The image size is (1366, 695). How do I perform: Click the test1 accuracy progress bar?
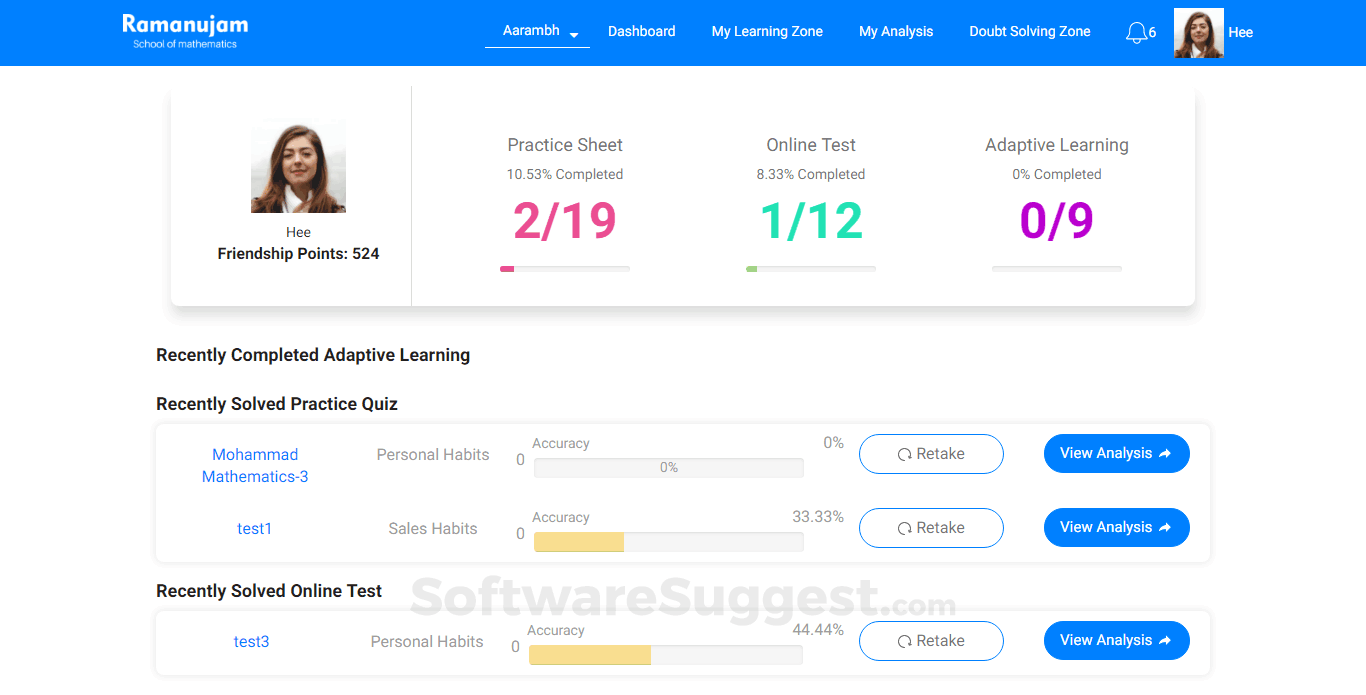click(x=668, y=542)
